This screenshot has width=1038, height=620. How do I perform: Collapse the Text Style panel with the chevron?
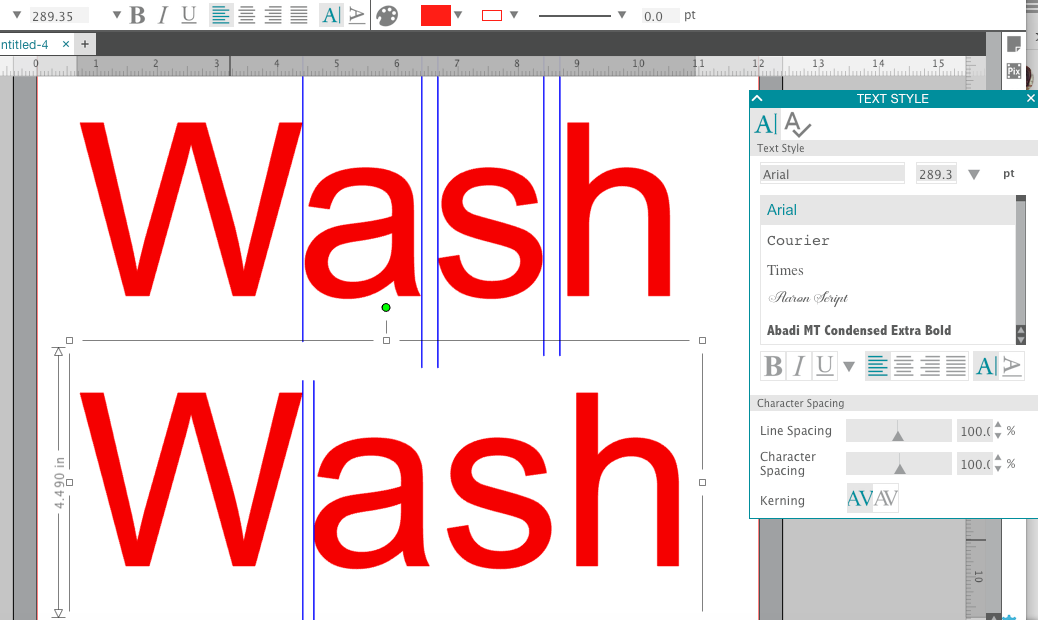point(757,98)
